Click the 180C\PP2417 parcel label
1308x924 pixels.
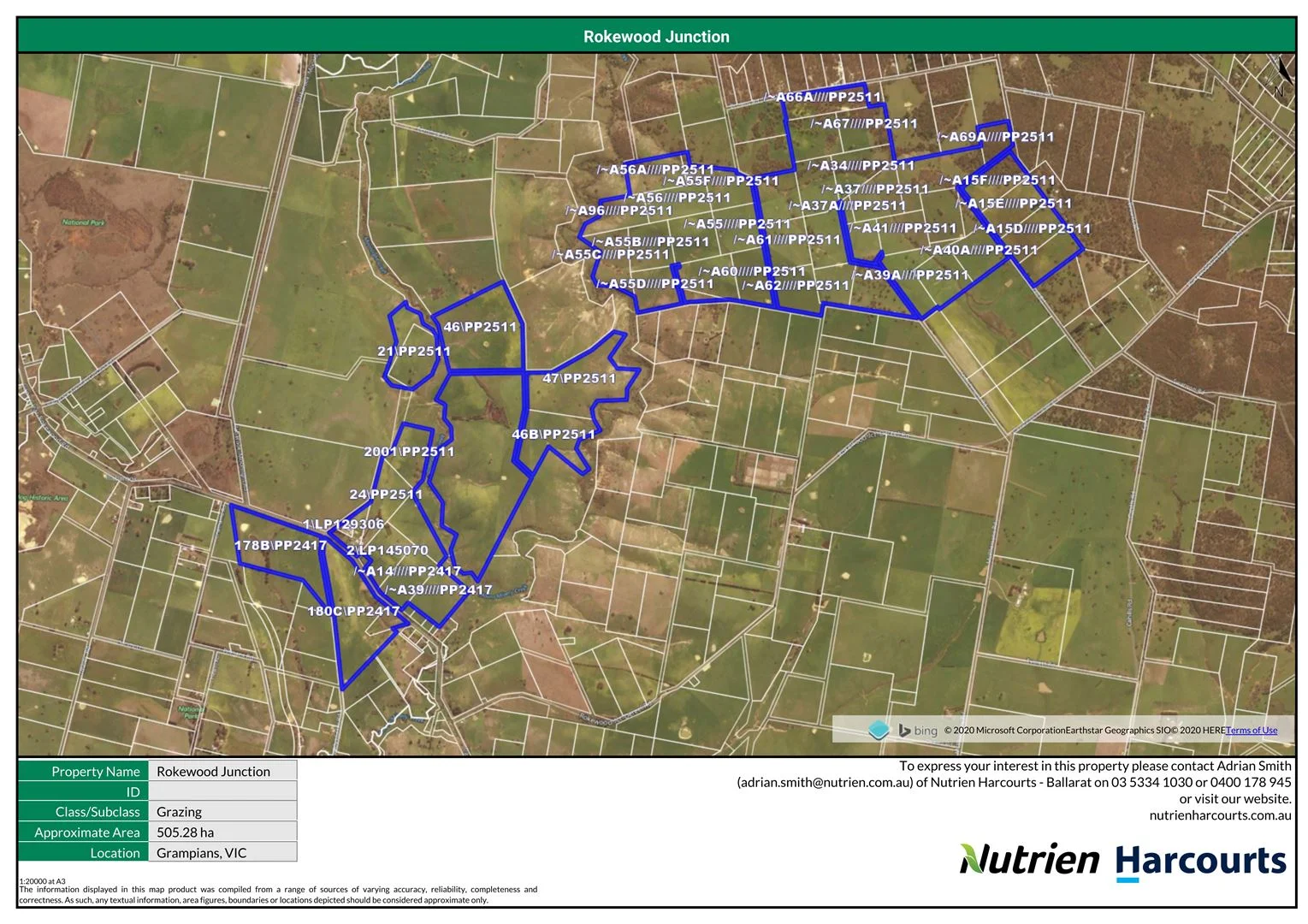353,611
